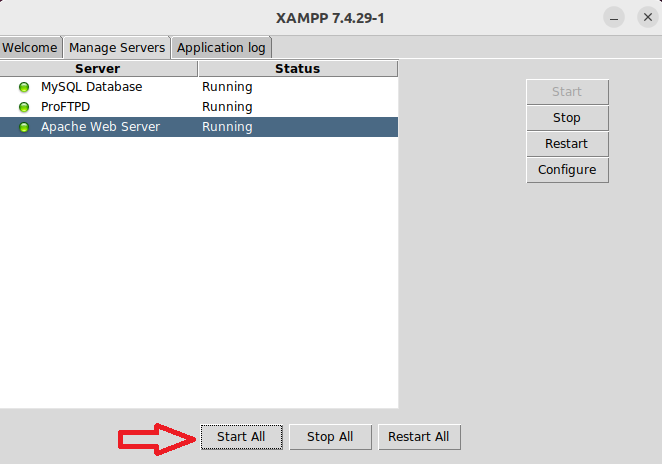The height and width of the screenshot is (464, 662).
Task: Restart the selected Apache server
Action: (x=566, y=144)
